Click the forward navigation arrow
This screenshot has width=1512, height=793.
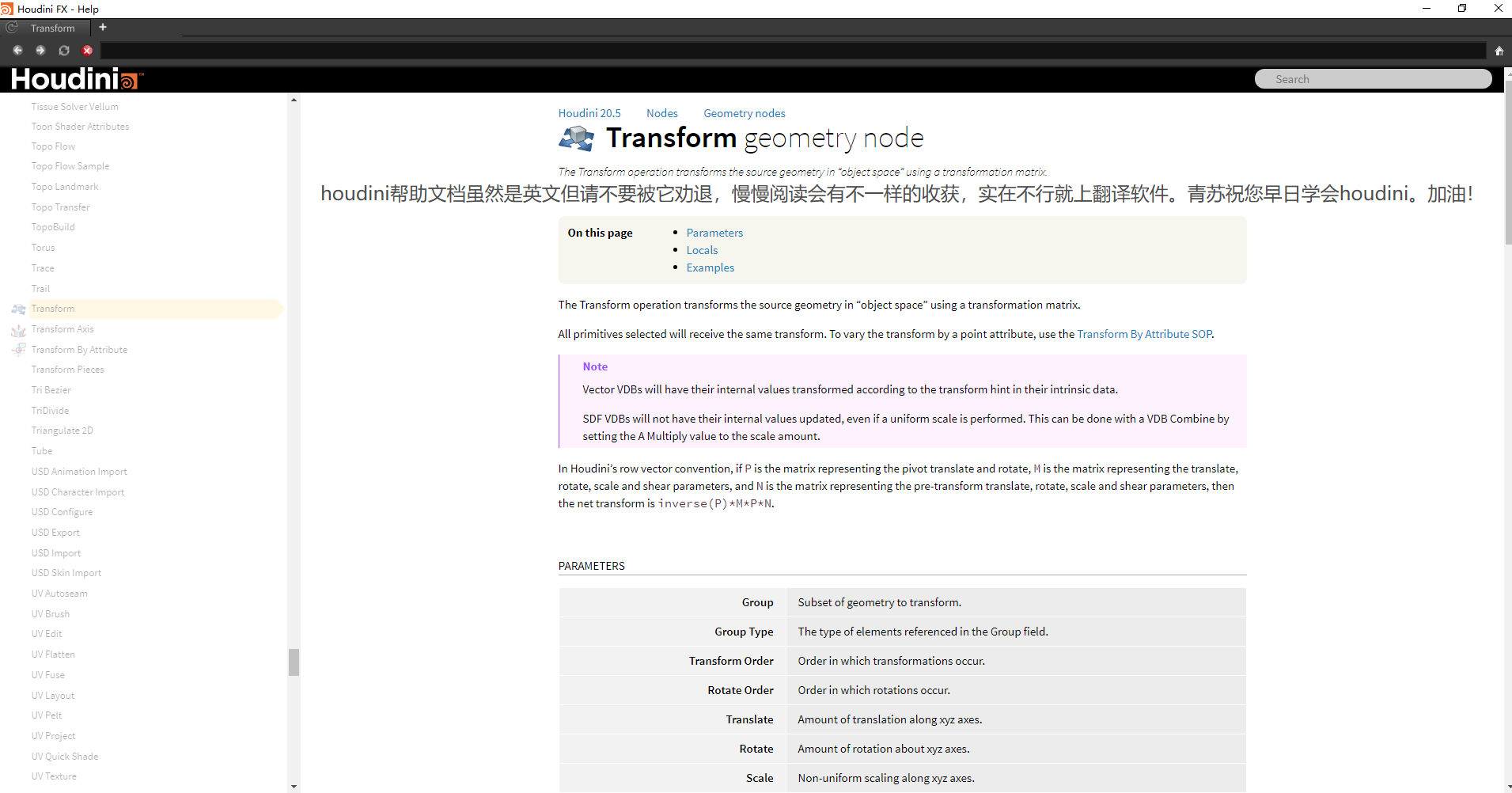point(40,50)
